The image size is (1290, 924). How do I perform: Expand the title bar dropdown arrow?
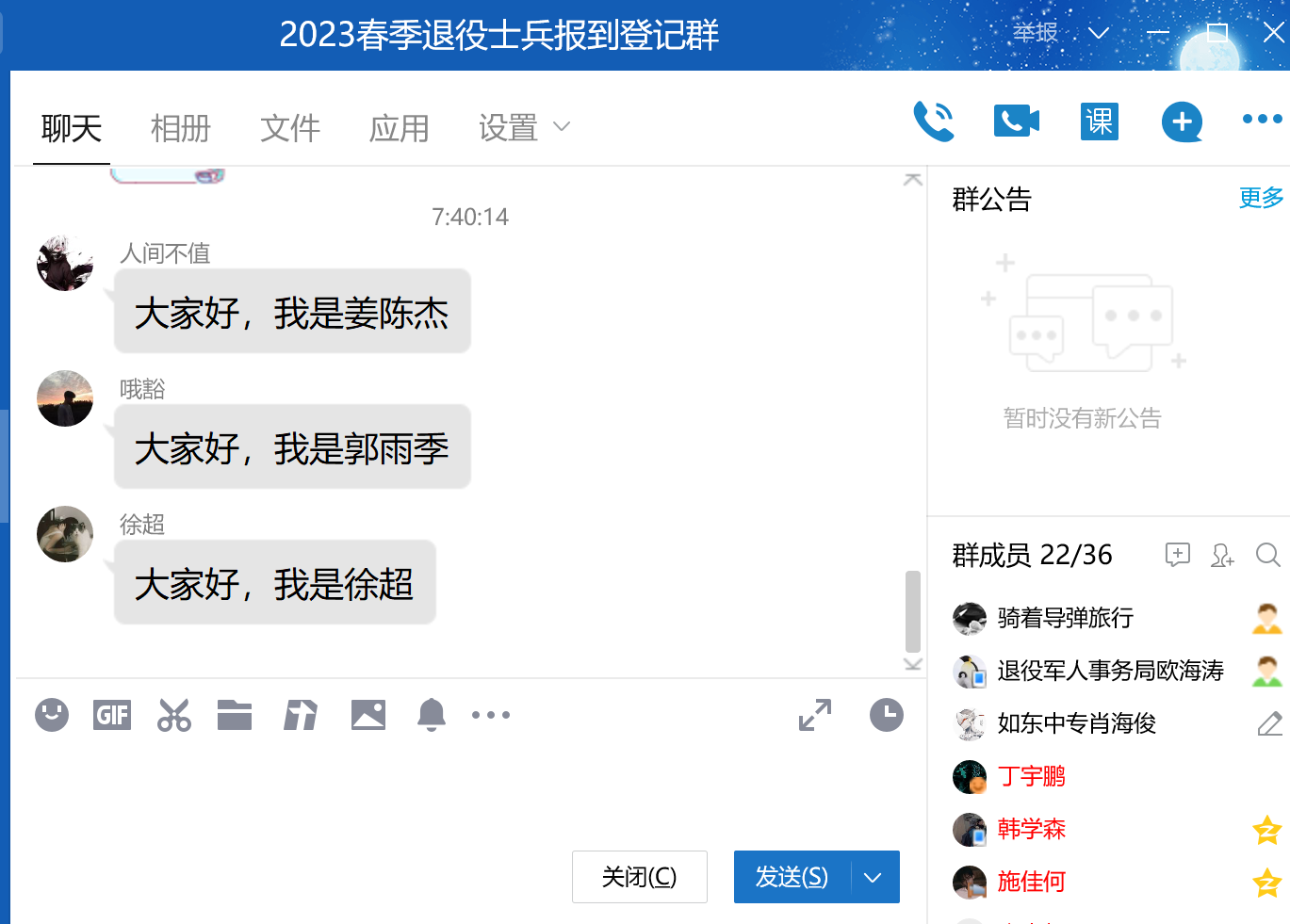(x=1099, y=33)
